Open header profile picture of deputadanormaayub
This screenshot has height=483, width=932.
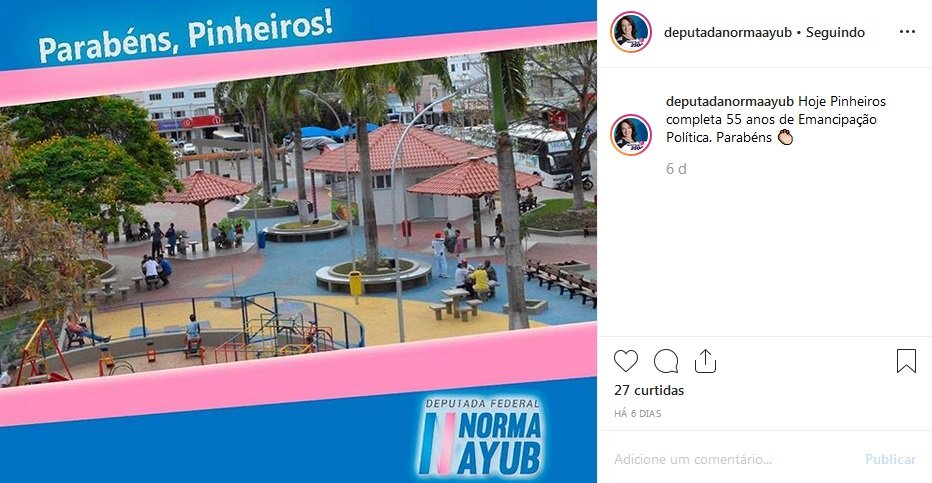point(631,32)
